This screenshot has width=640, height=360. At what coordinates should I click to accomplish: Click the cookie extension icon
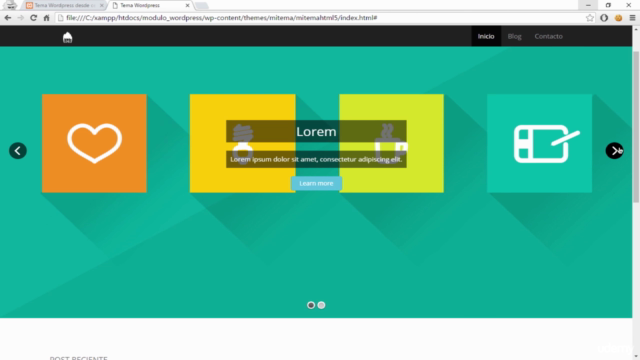pos(618,18)
